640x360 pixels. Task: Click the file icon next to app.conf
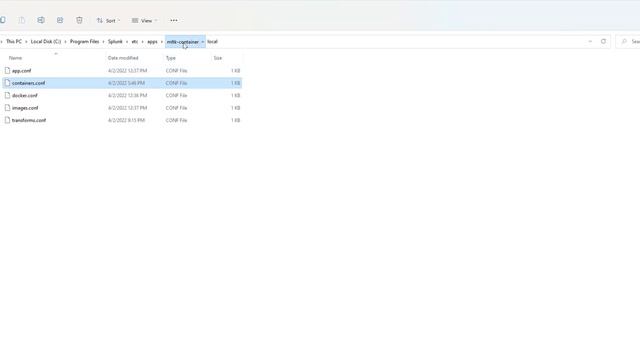[7, 71]
